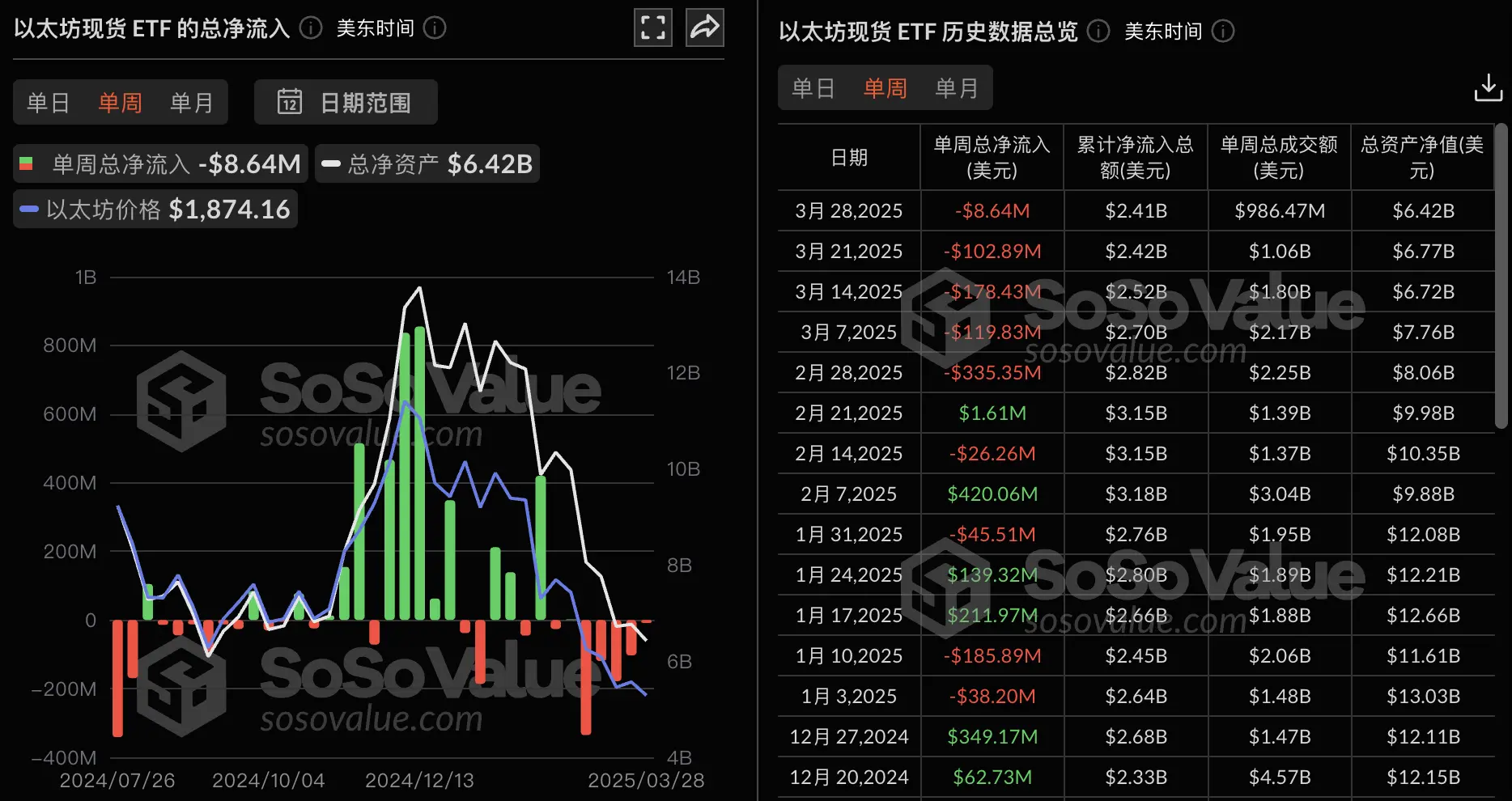This screenshot has width=1512, height=801.
Task: Click info icon beside 美东时间 on chart panel
Action: tap(435, 28)
